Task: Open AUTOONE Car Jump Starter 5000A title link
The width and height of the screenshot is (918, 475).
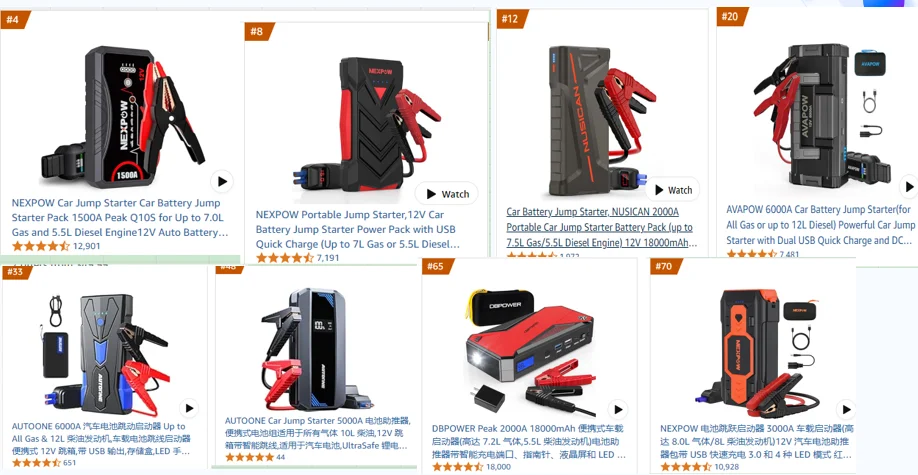Action: [x=318, y=433]
